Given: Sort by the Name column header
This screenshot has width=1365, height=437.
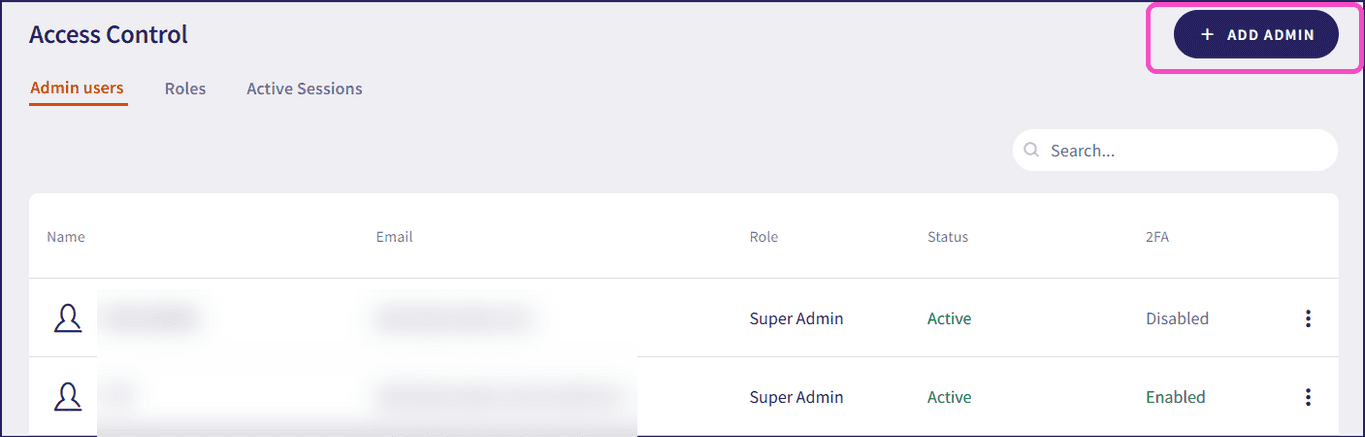Looking at the screenshot, I should click(x=66, y=237).
